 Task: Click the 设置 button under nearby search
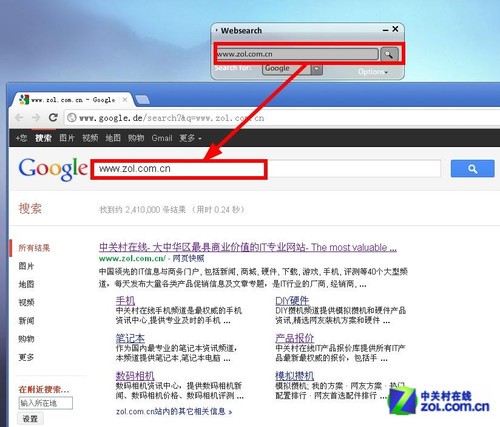(30, 419)
